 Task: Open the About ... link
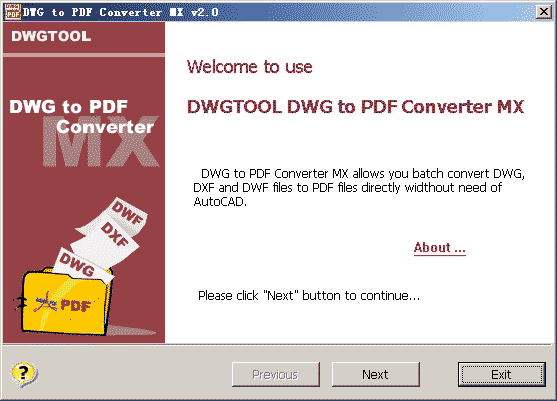[439, 248]
